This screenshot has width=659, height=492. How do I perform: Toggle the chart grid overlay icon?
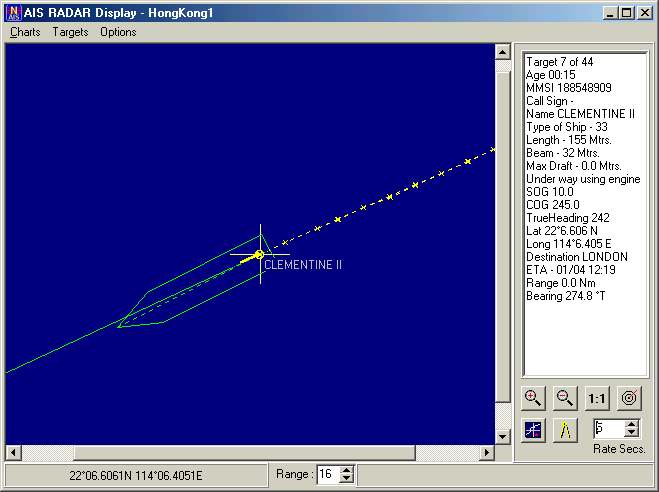pos(533,430)
